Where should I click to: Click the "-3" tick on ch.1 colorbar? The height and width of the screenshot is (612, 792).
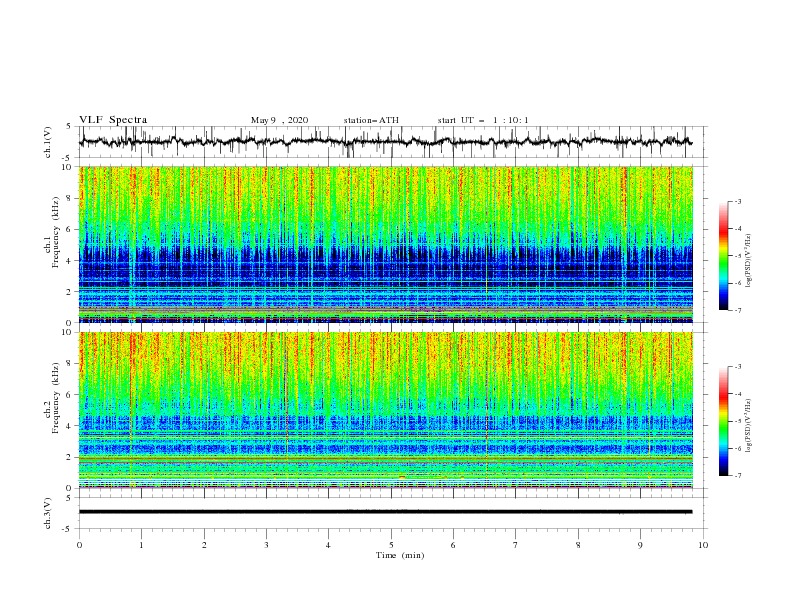738,201
